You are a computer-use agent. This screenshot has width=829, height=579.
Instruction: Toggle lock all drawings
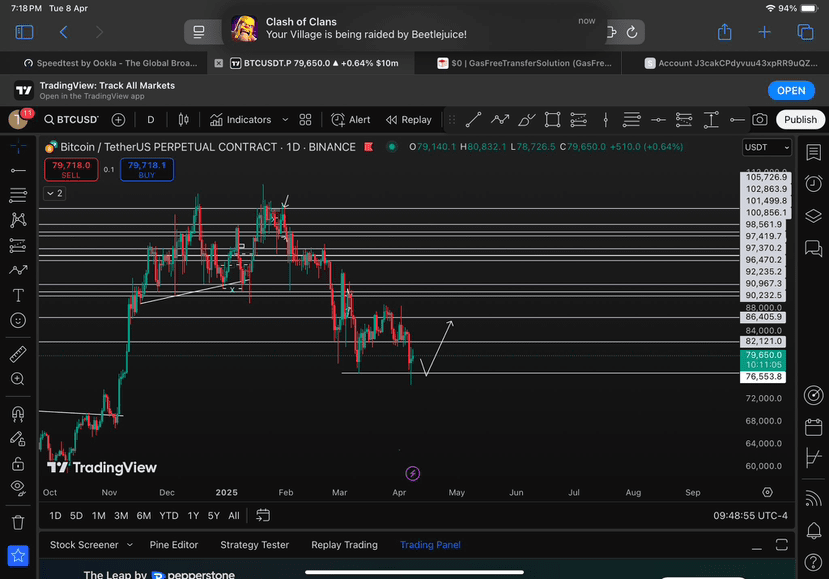tap(18, 464)
